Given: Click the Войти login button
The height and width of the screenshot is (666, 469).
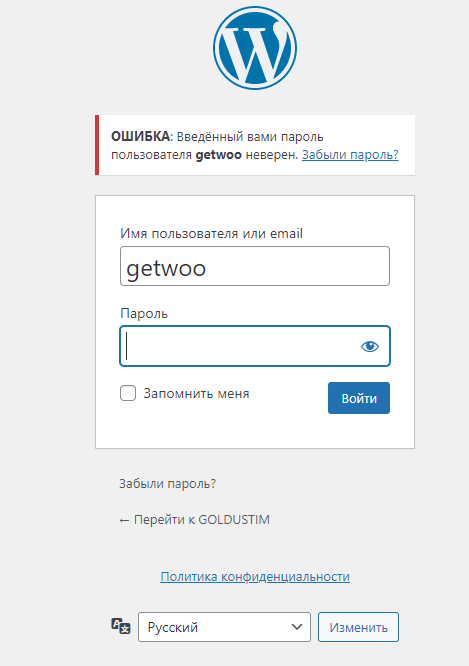Looking at the screenshot, I should tap(359, 398).
